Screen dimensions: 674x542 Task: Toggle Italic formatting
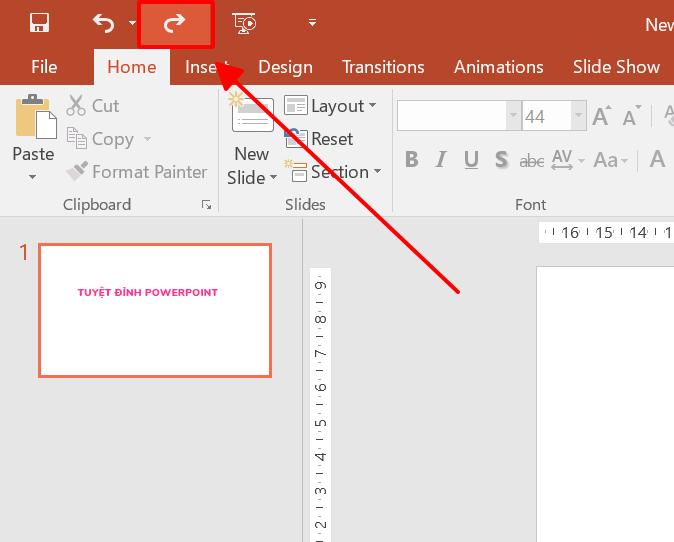pos(441,159)
